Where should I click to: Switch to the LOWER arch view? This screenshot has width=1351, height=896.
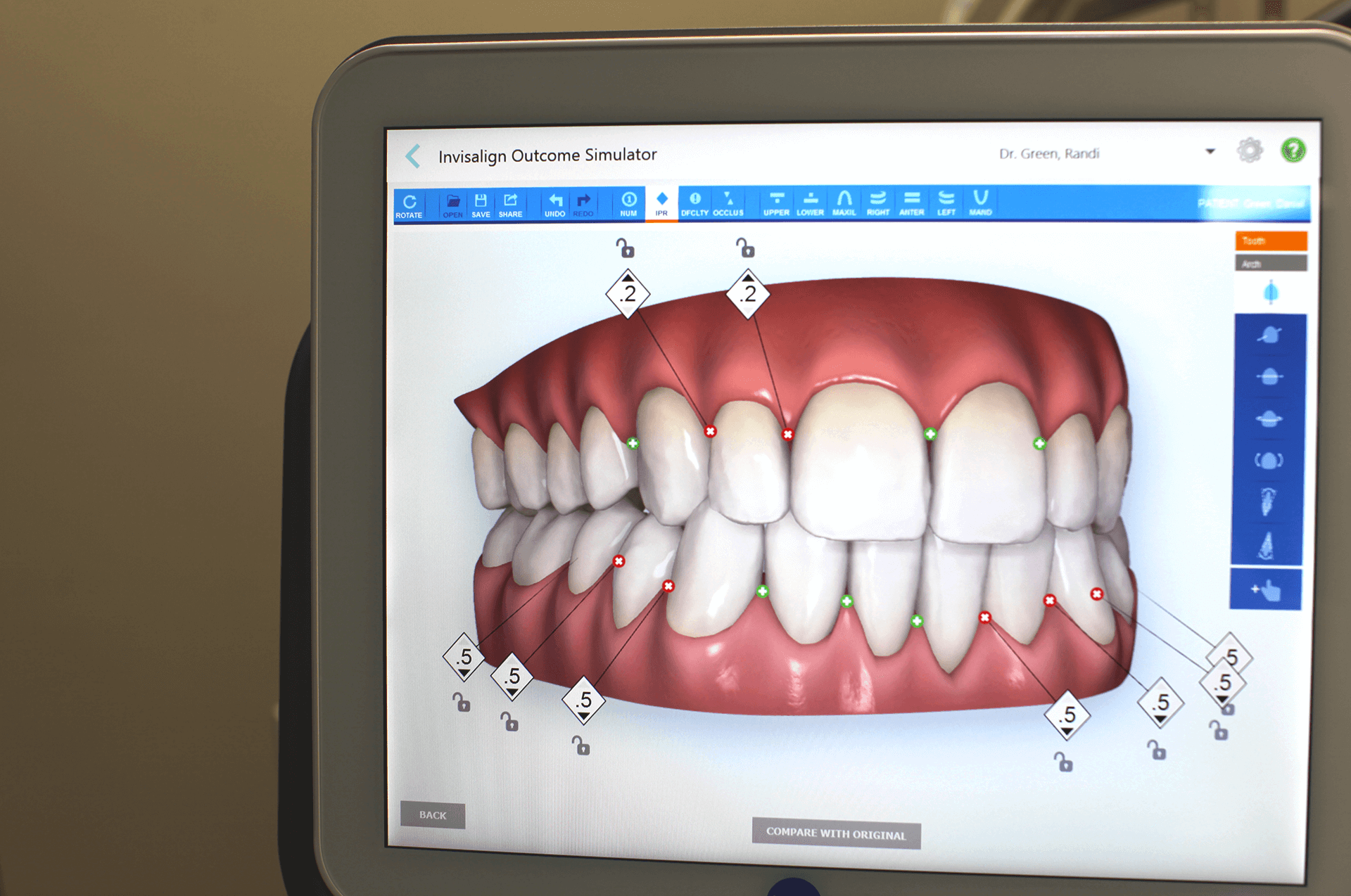[810, 203]
